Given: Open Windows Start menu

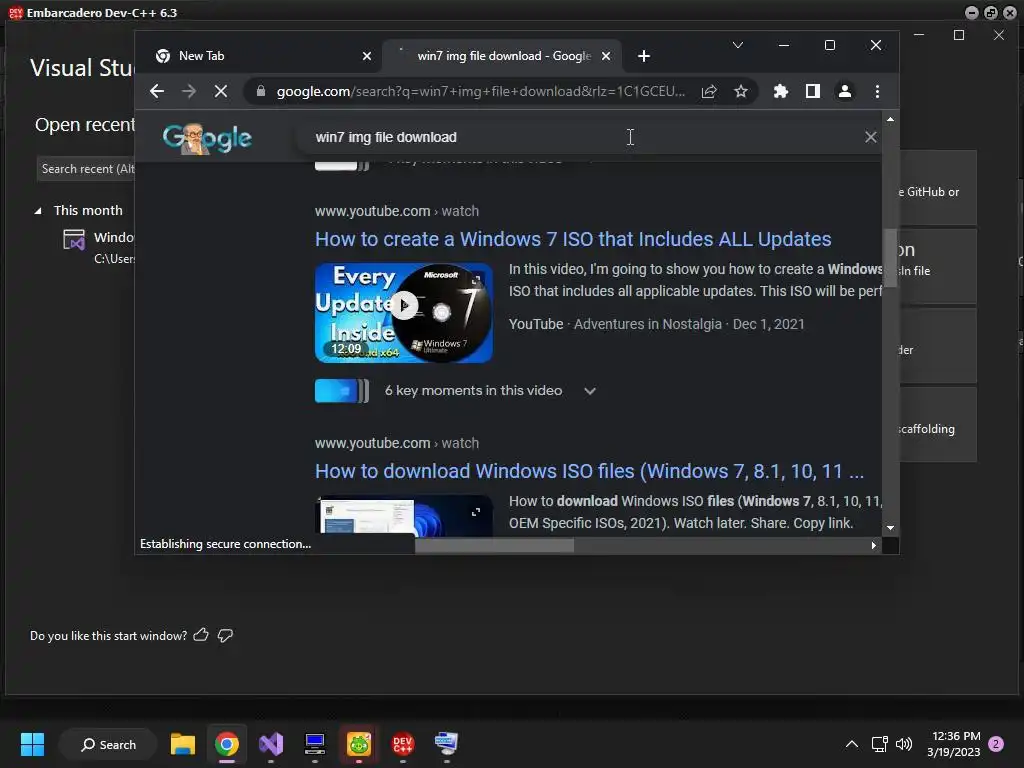Looking at the screenshot, I should point(32,744).
